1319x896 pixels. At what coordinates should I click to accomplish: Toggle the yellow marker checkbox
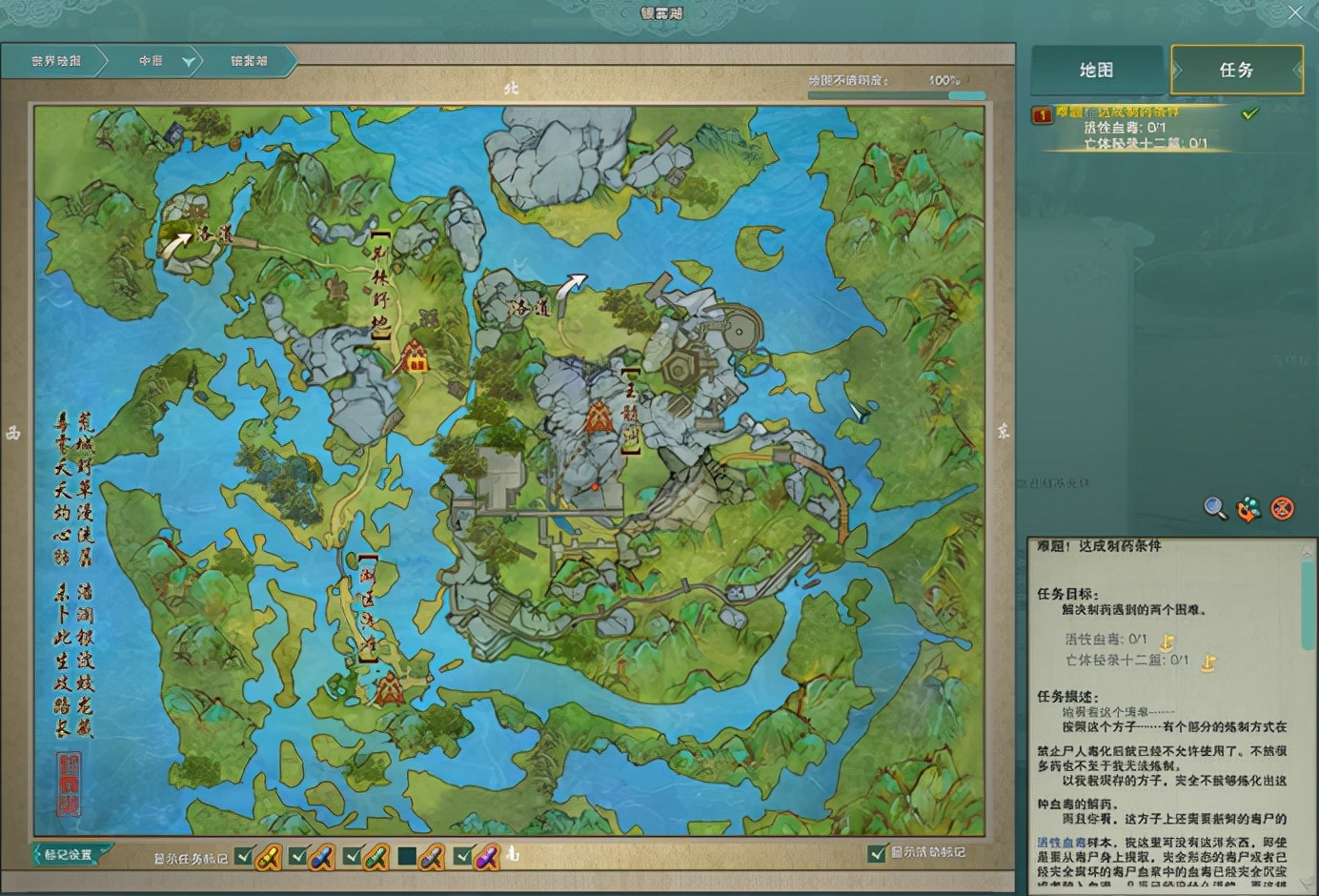point(244,856)
